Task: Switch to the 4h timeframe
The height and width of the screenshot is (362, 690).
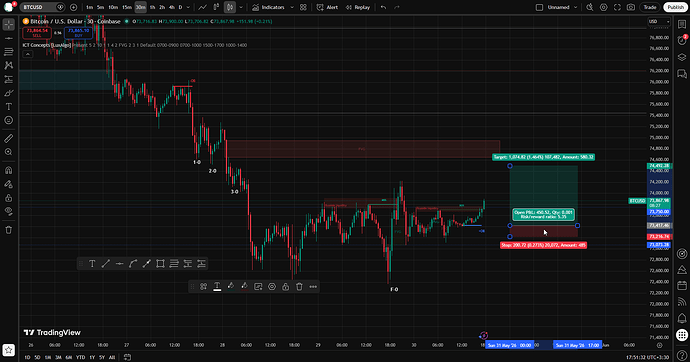Action: click(x=172, y=7)
